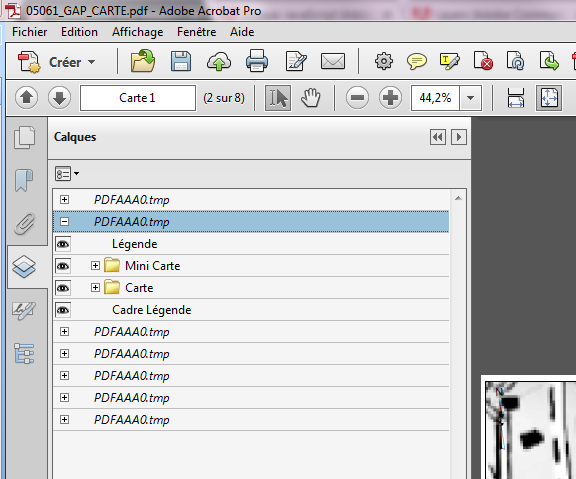Open the Attachments paperclip panel
576x479 pixels.
(24, 223)
